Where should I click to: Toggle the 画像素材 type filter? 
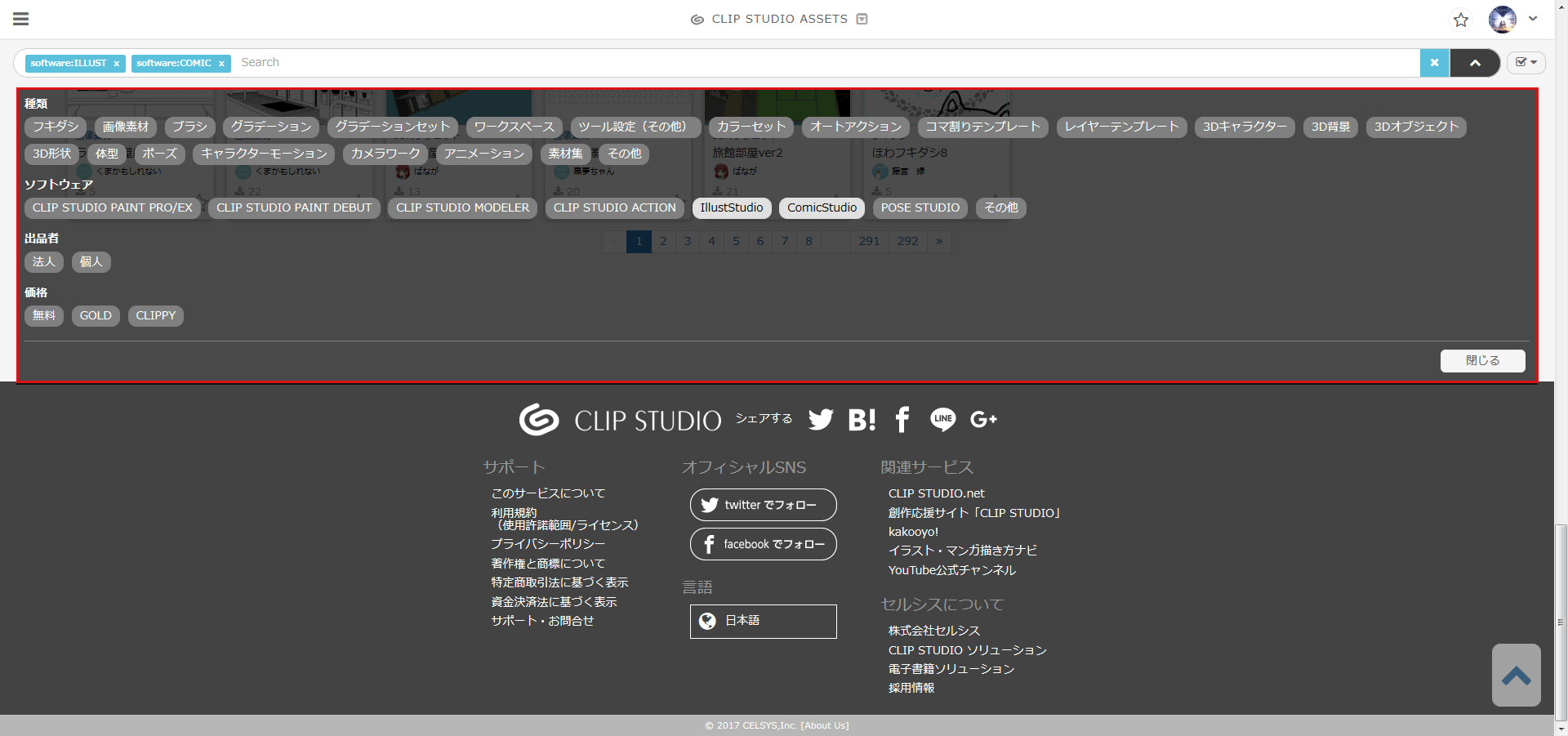point(126,127)
